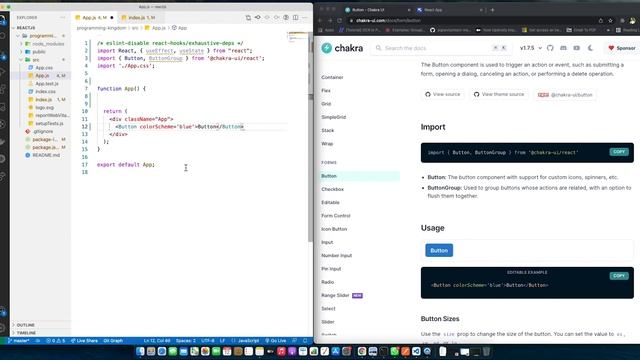The image size is (640, 360).
Task: Open Container in the docs sidebar
Action: pos(332,77)
